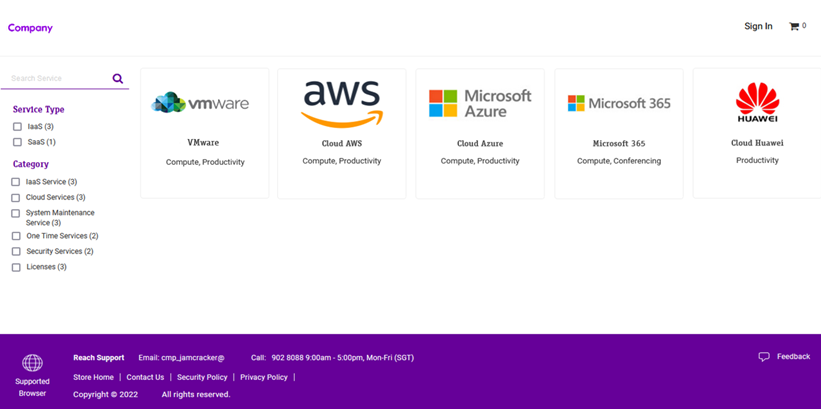Click the Feedback link text
The image size is (821, 409).
click(x=793, y=357)
